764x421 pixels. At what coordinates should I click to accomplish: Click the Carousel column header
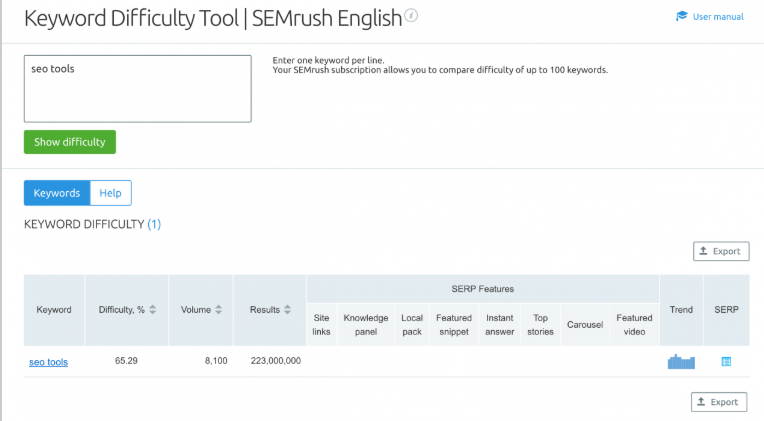pyautogui.click(x=585, y=325)
